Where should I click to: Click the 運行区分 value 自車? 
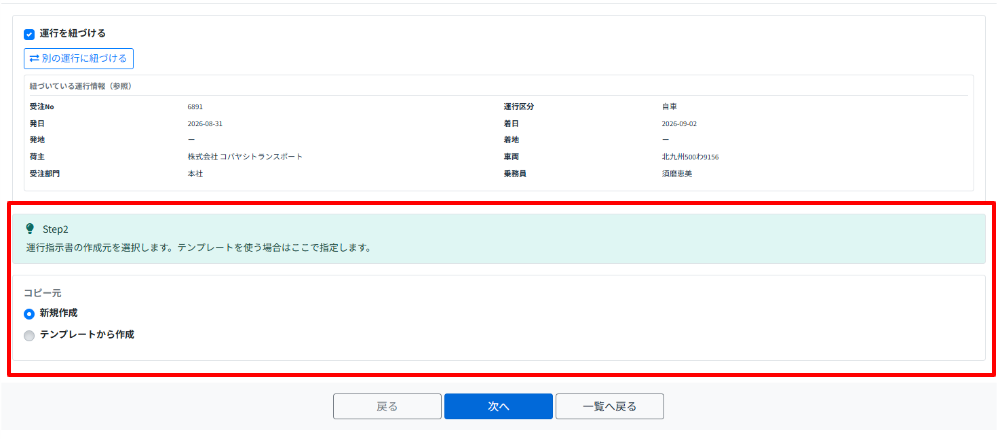(x=670, y=107)
